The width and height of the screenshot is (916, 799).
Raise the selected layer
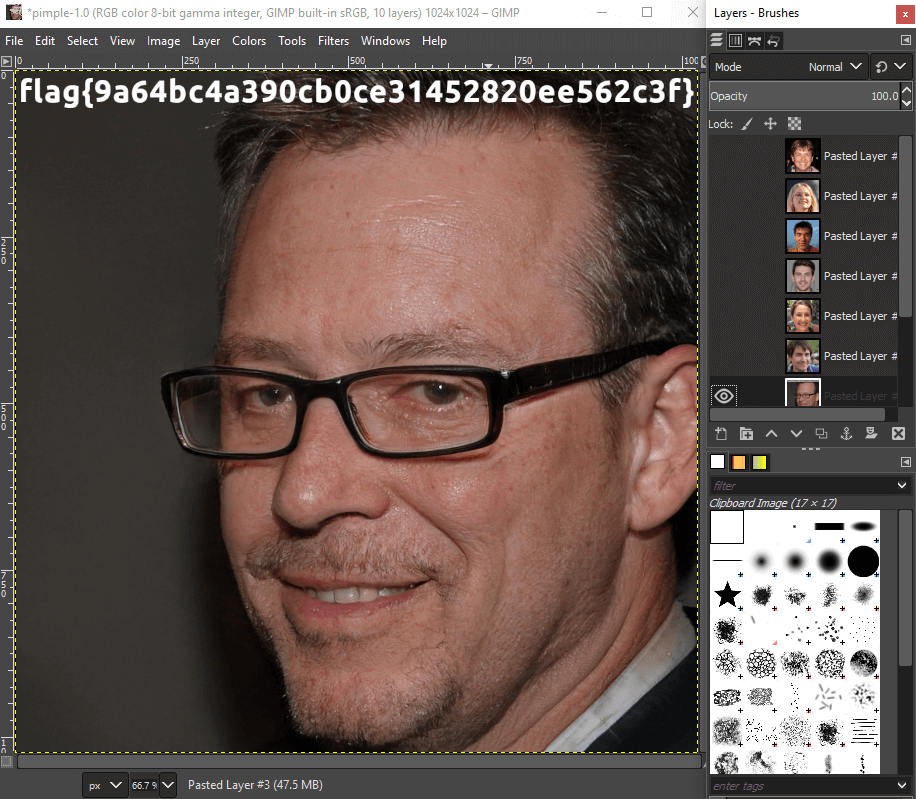tap(771, 433)
